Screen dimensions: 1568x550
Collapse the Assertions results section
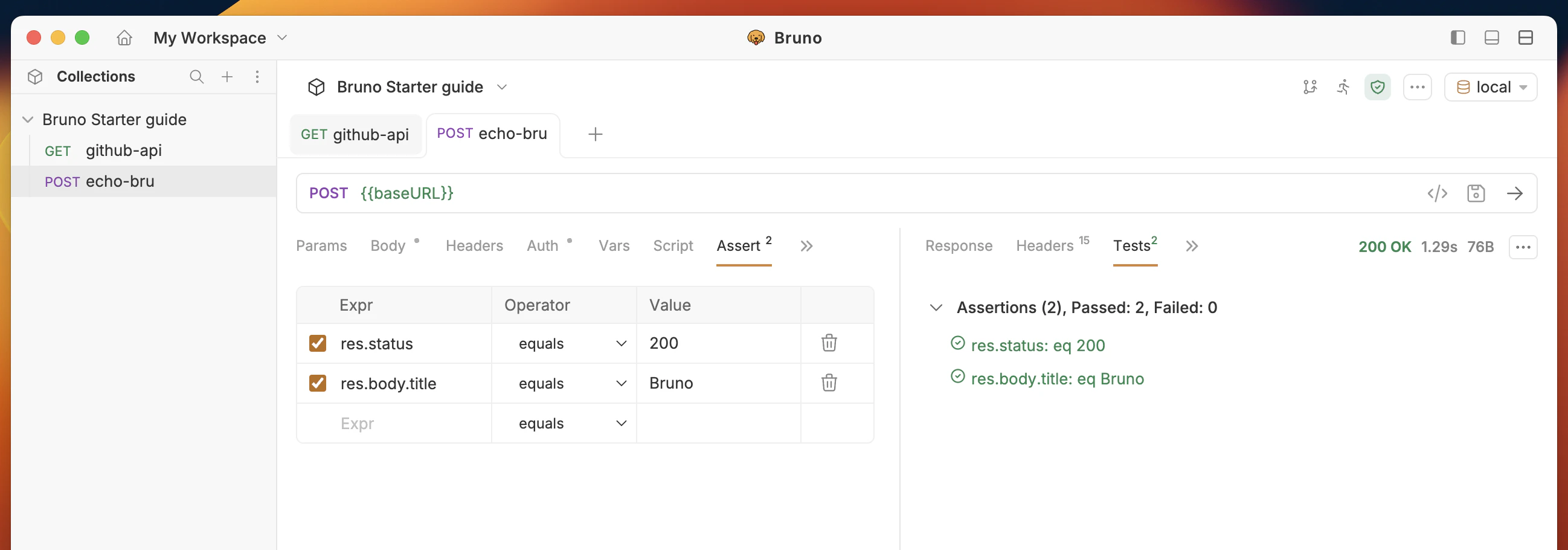click(x=936, y=308)
